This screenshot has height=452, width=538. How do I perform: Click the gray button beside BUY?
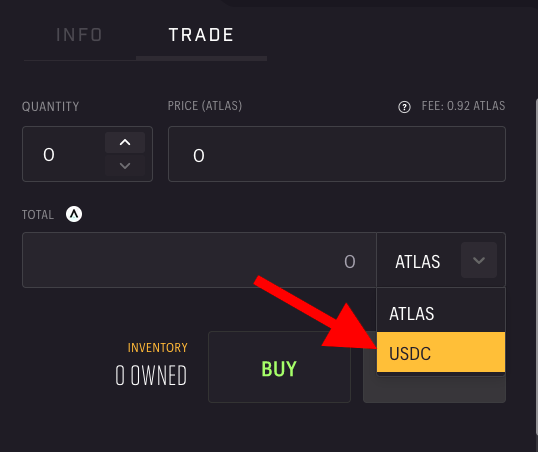pyautogui.click(x=434, y=389)
